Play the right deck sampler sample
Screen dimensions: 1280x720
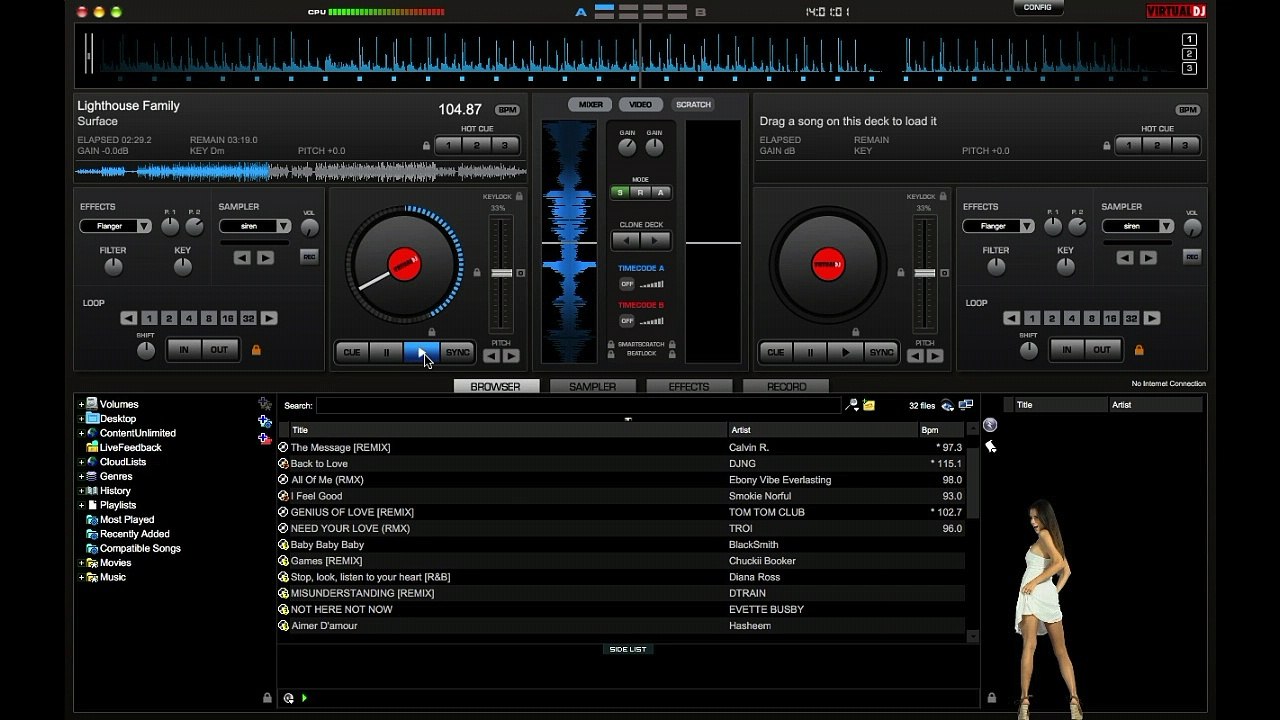point(1148,257)
